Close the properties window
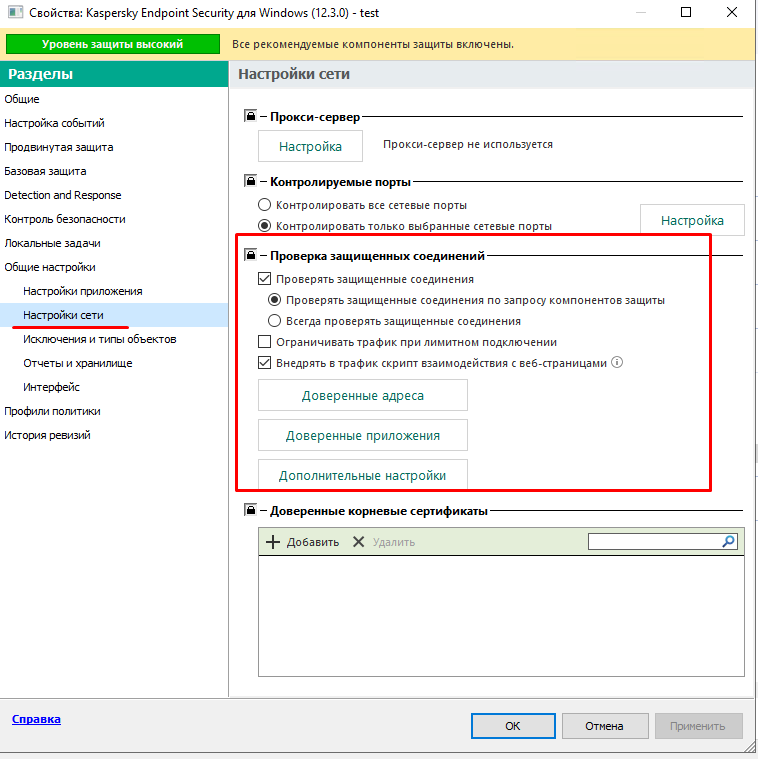The width and height of the screenshot is (758, 759). tap(732, 12)
